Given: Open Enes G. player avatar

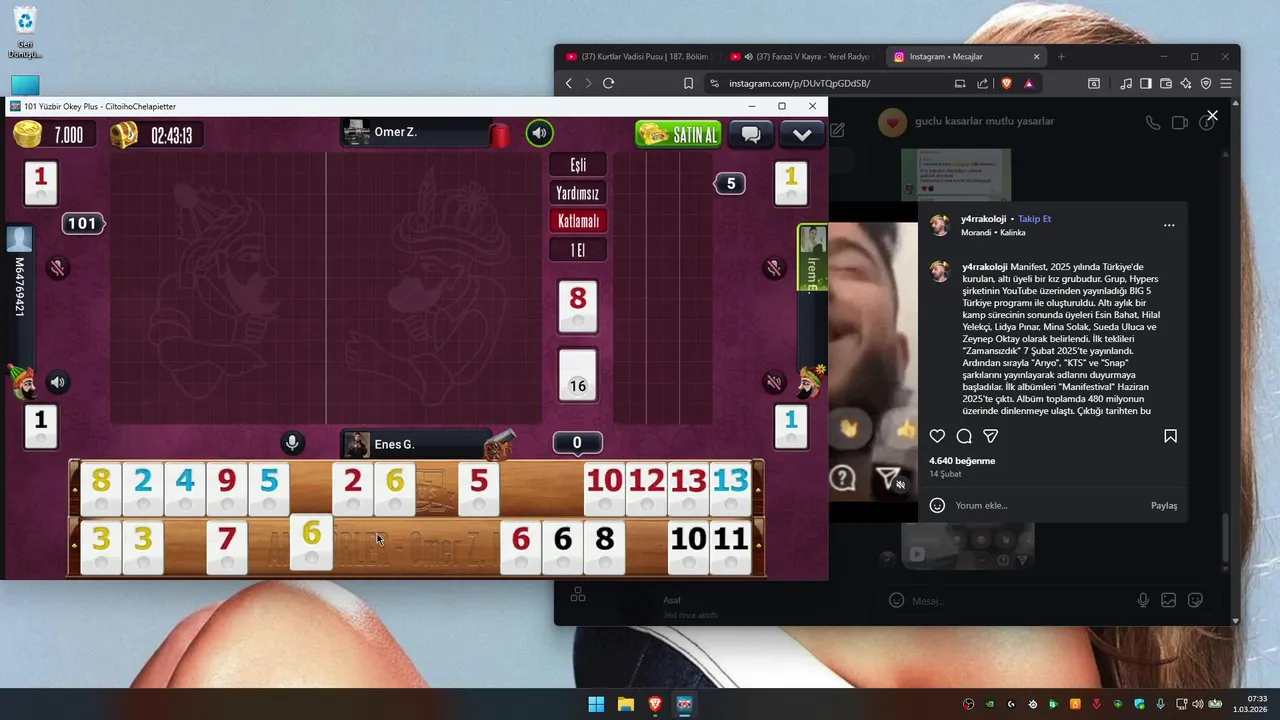Looking at the screenshot, I should 357,444.
